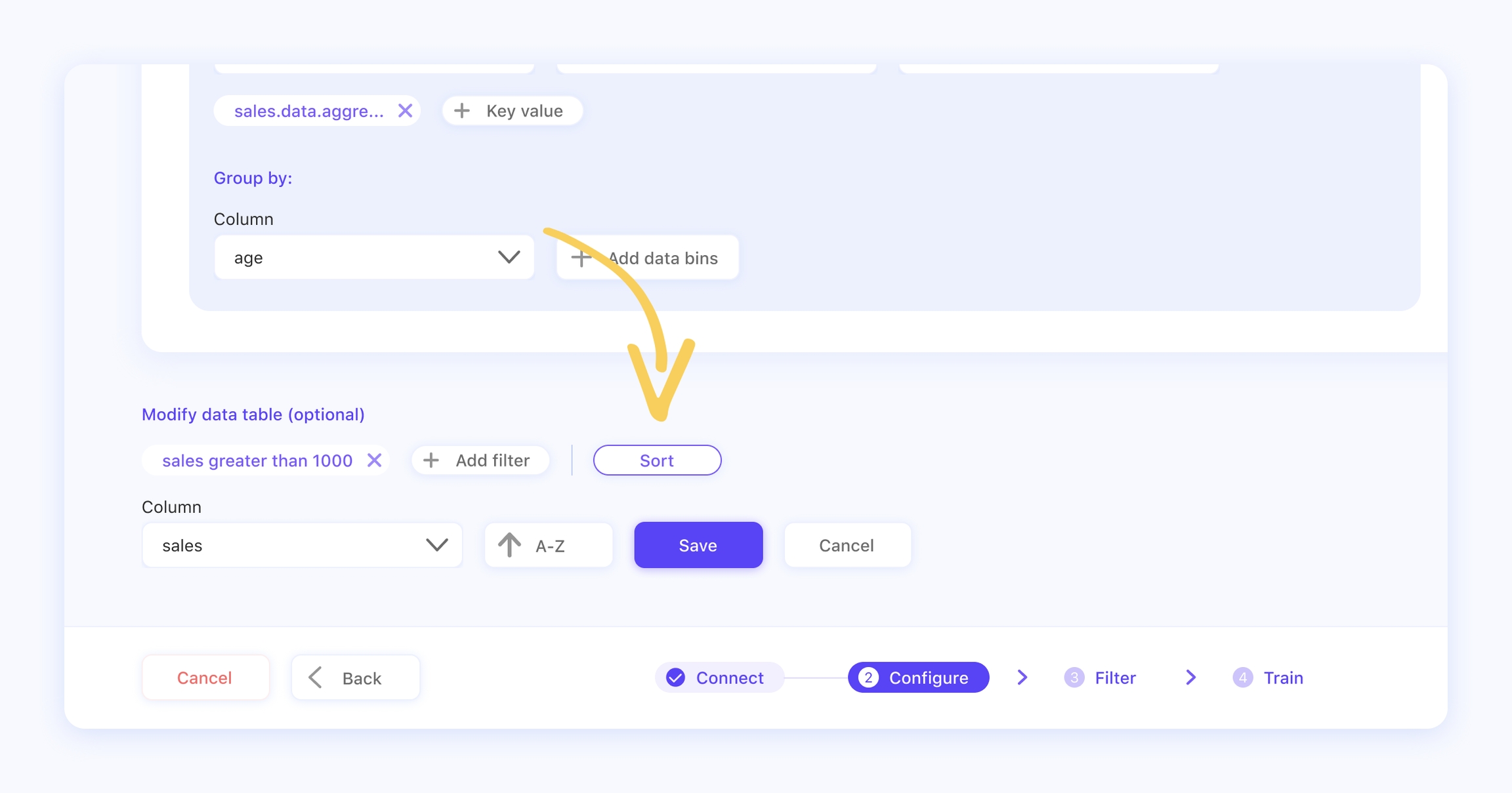Click the chevron arrow before Train step
Viewport: 1512px width, 793px height.
tap(1190, 678)
